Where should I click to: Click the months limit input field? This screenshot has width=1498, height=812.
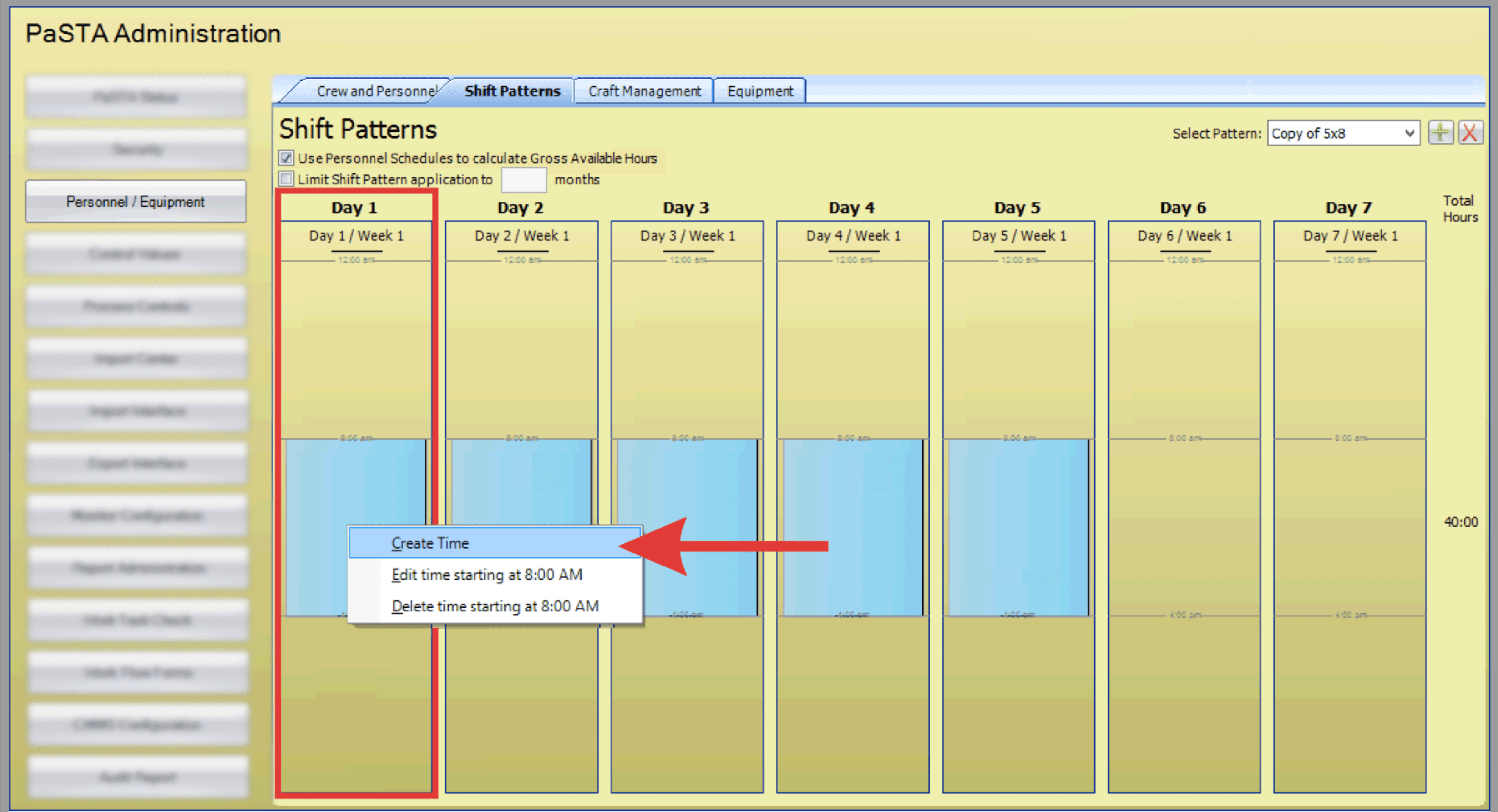[523, 180]
